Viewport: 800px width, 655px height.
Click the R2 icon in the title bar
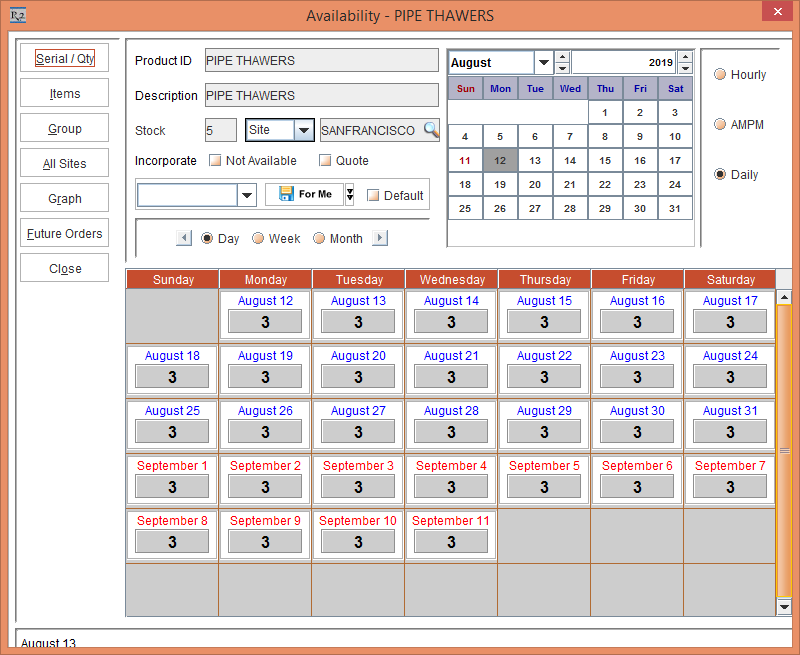(x=17, y=15)
